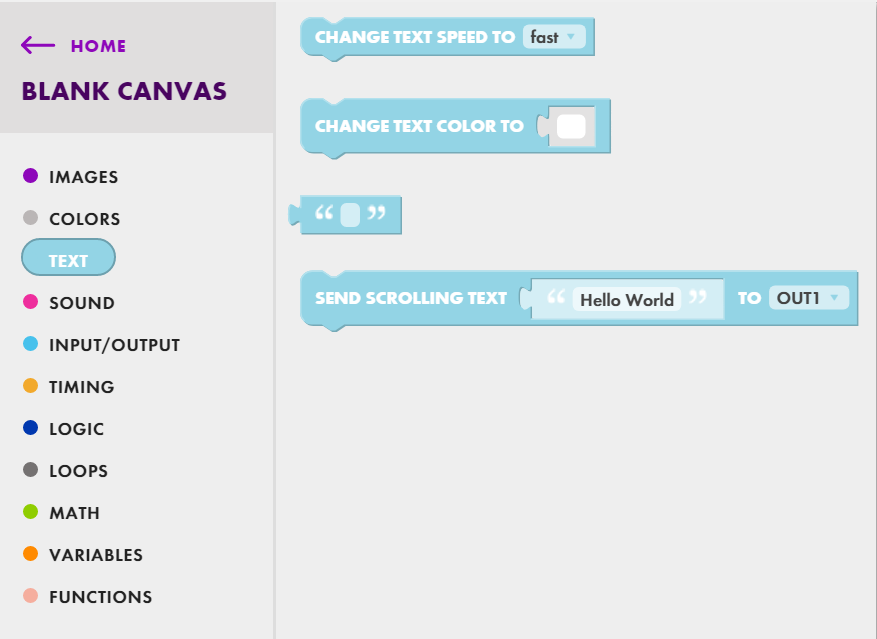877x639 pixels.
Task: Click the dark blue Logic dot
Action: pyautogui.click(x=30, y=428)
